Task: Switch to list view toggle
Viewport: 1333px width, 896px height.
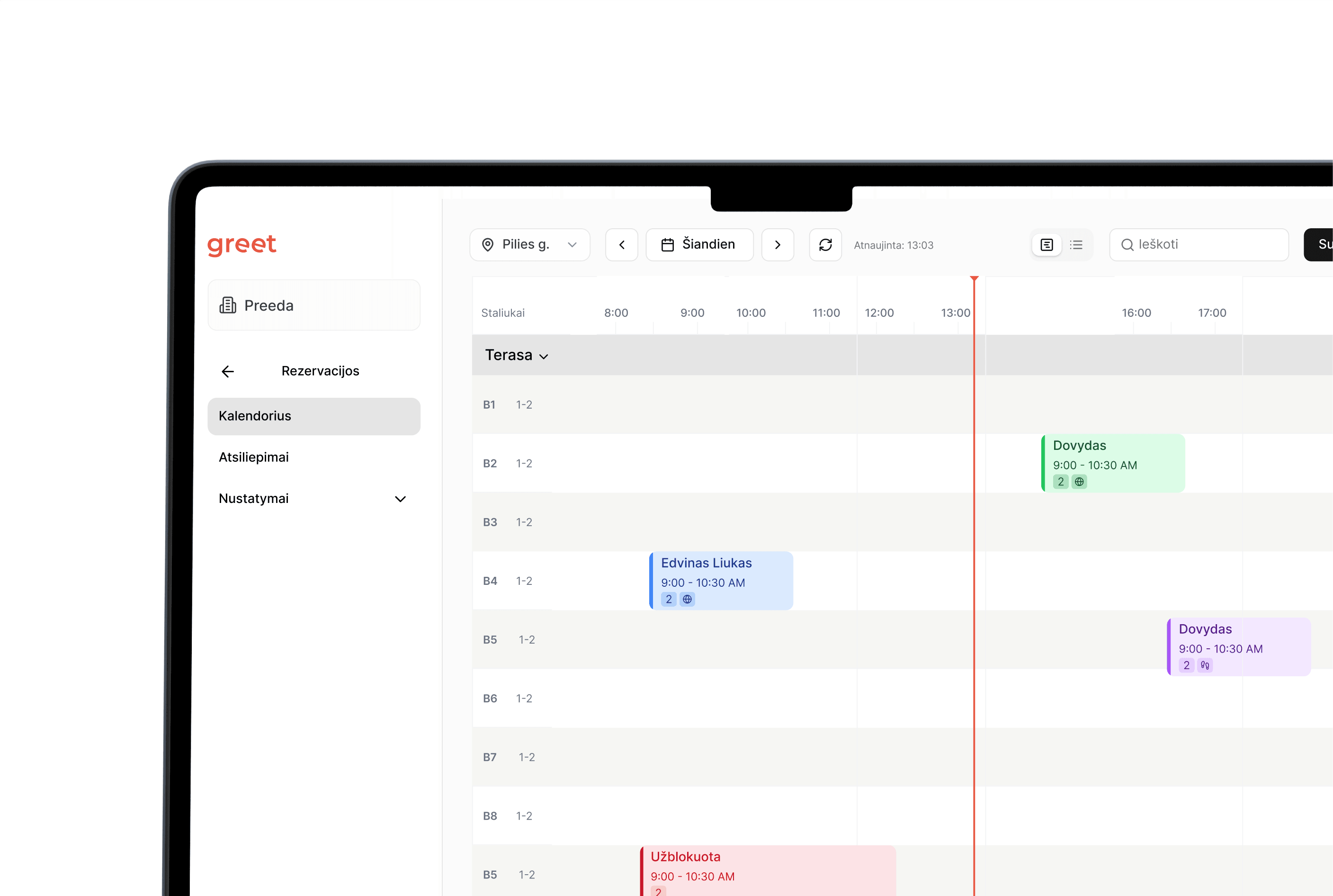Action: (1076, 244)
